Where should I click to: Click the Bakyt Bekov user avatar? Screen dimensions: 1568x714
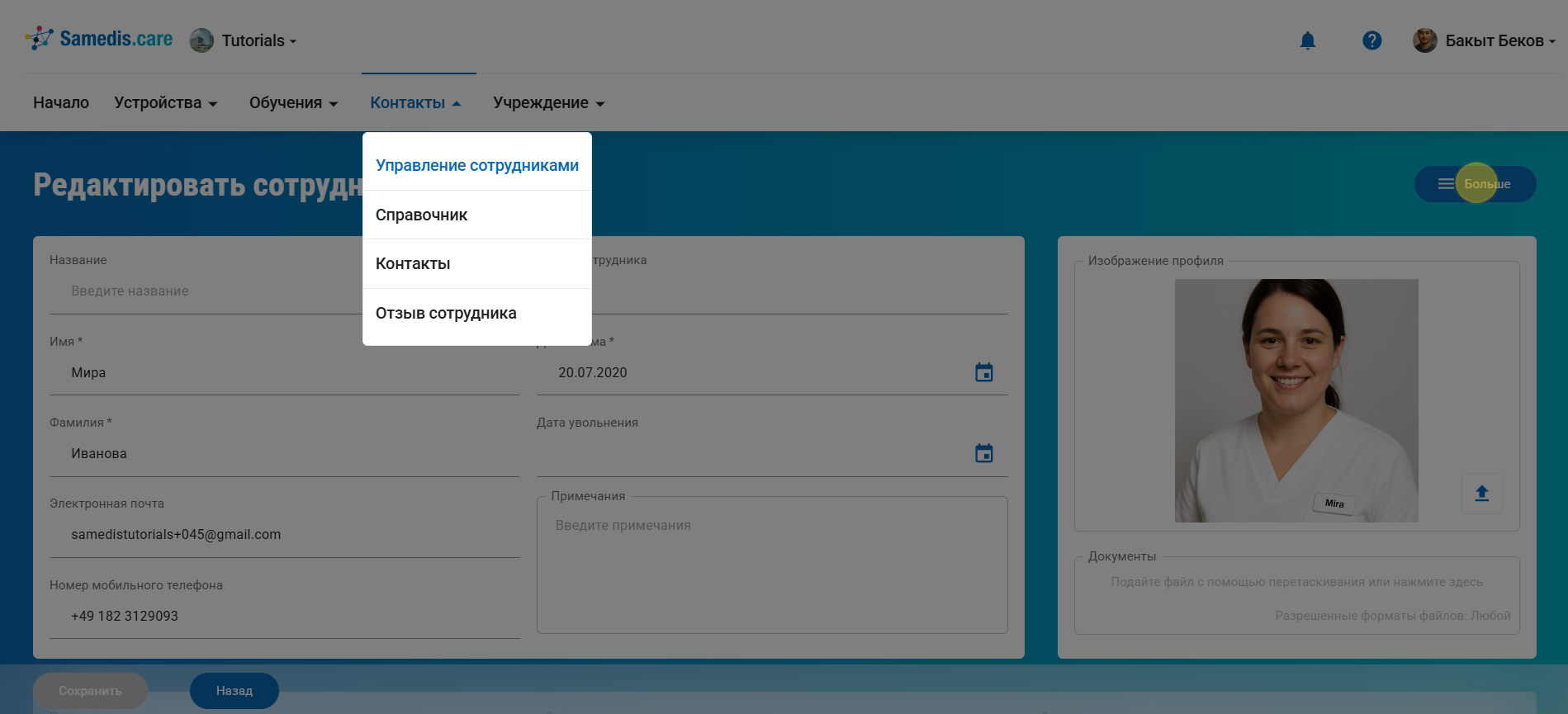(1424, 40)
